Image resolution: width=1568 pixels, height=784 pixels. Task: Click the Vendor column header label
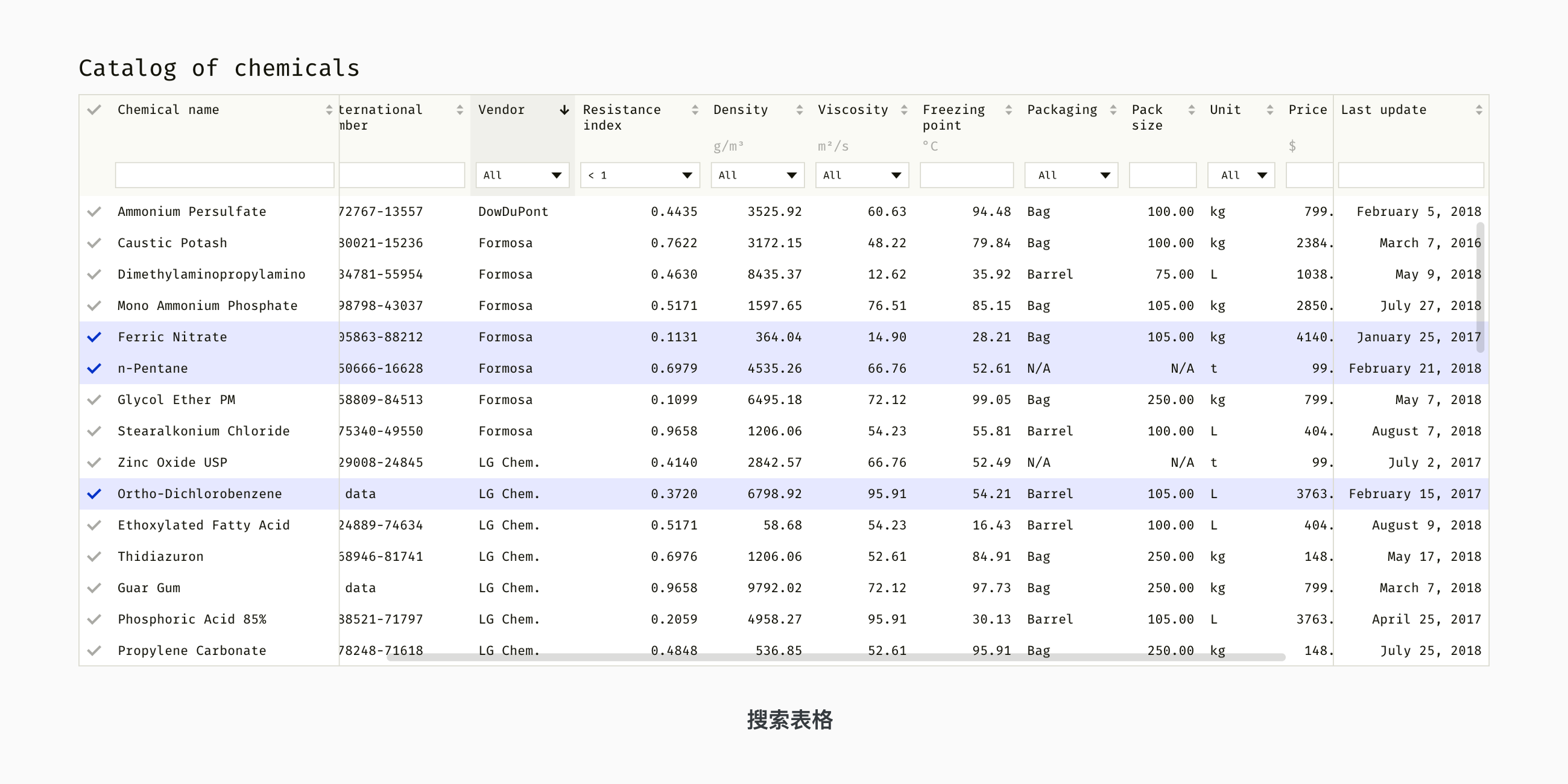[x=501, y=110]
